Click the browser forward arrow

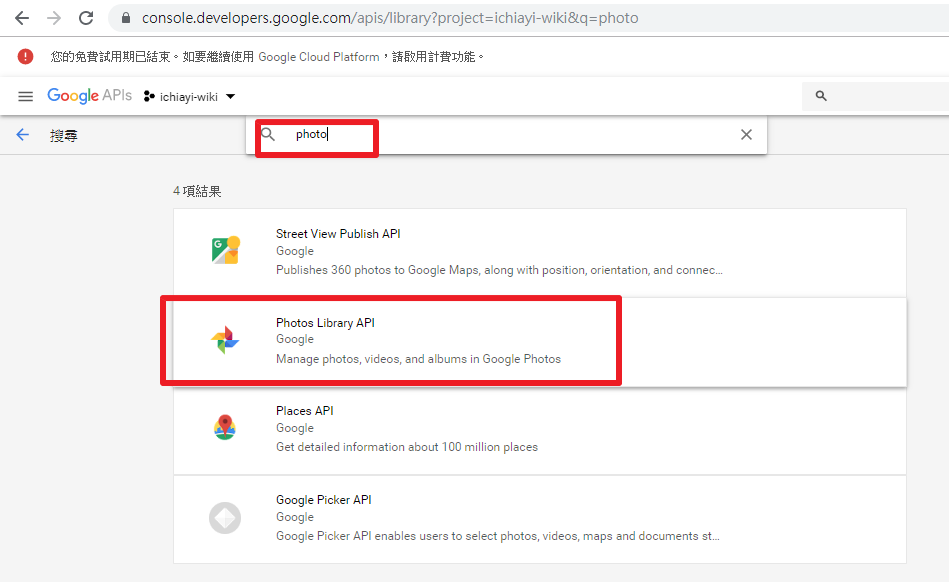[54, 18]
